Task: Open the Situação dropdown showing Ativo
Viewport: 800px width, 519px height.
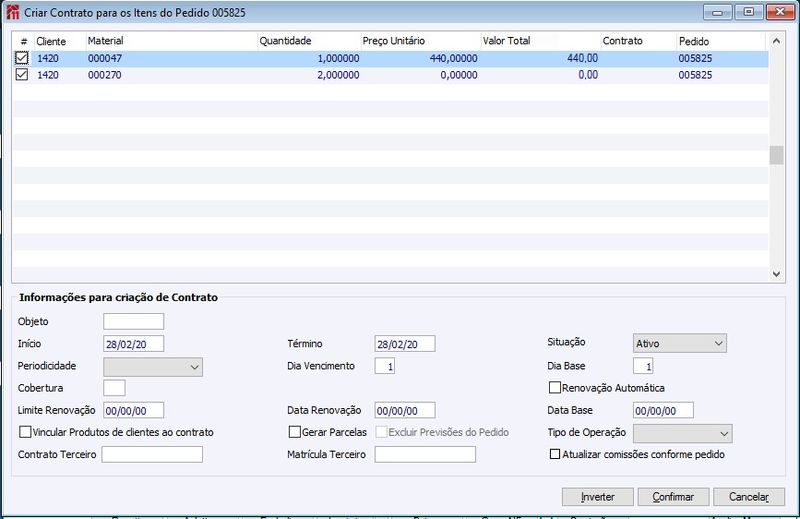Action: 680,343
